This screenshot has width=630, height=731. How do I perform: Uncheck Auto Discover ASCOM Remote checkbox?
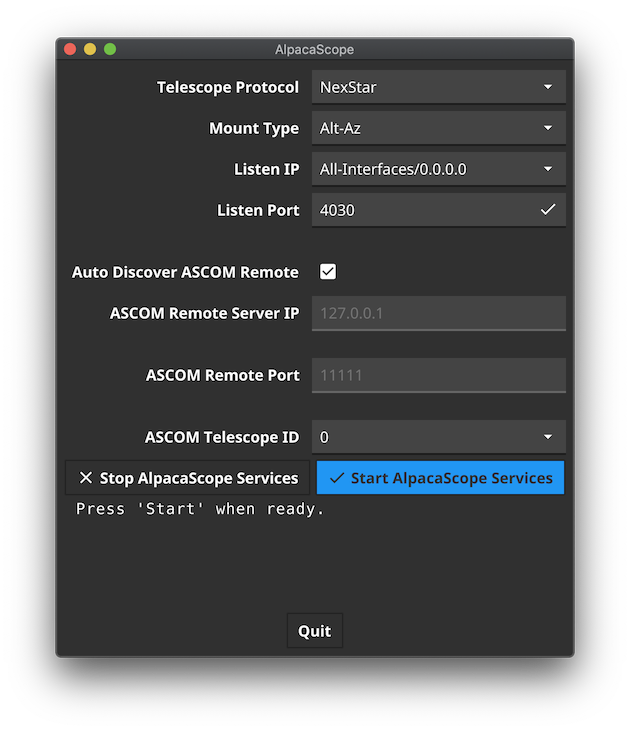[x=328, y=272]
